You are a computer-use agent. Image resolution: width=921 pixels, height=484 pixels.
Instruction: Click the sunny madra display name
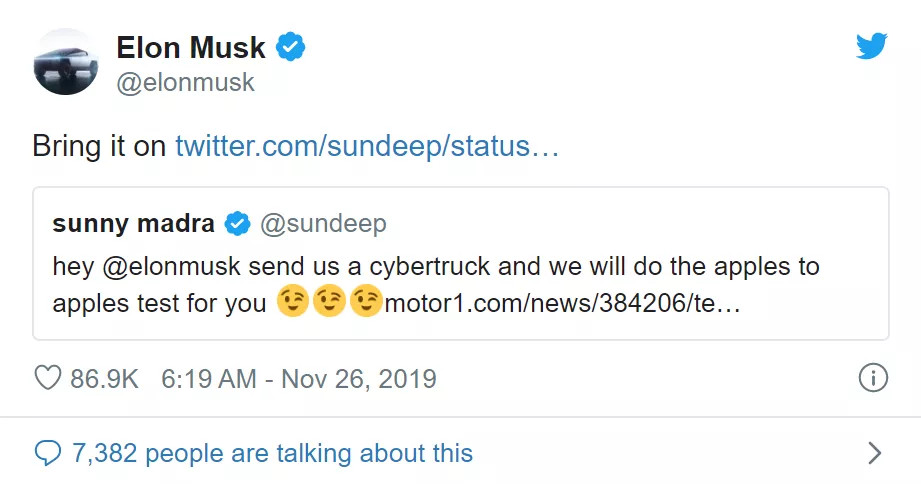click(x=133, y=224)
